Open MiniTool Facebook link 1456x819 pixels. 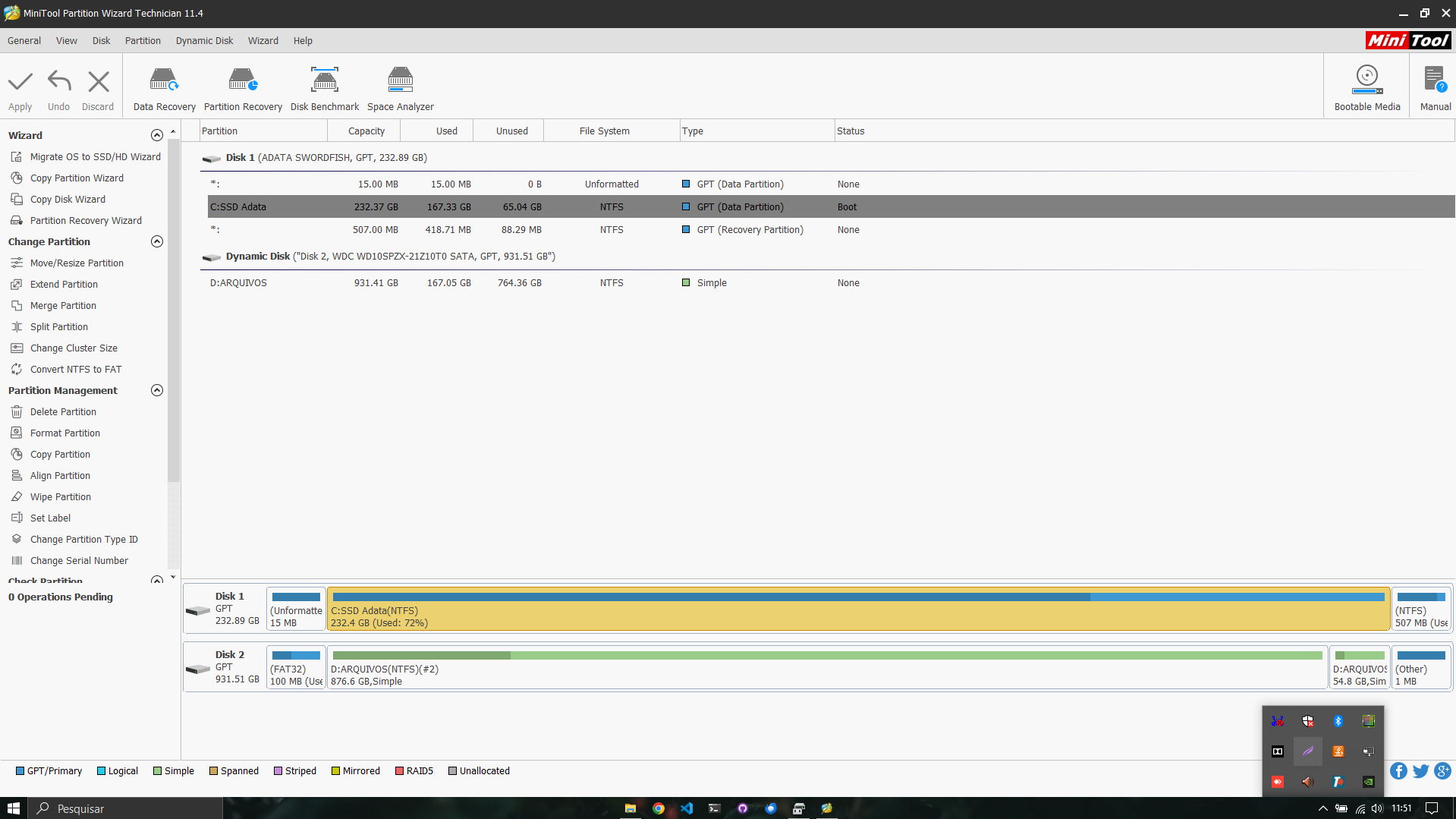pyautogui.click(x=1398, y=771)
